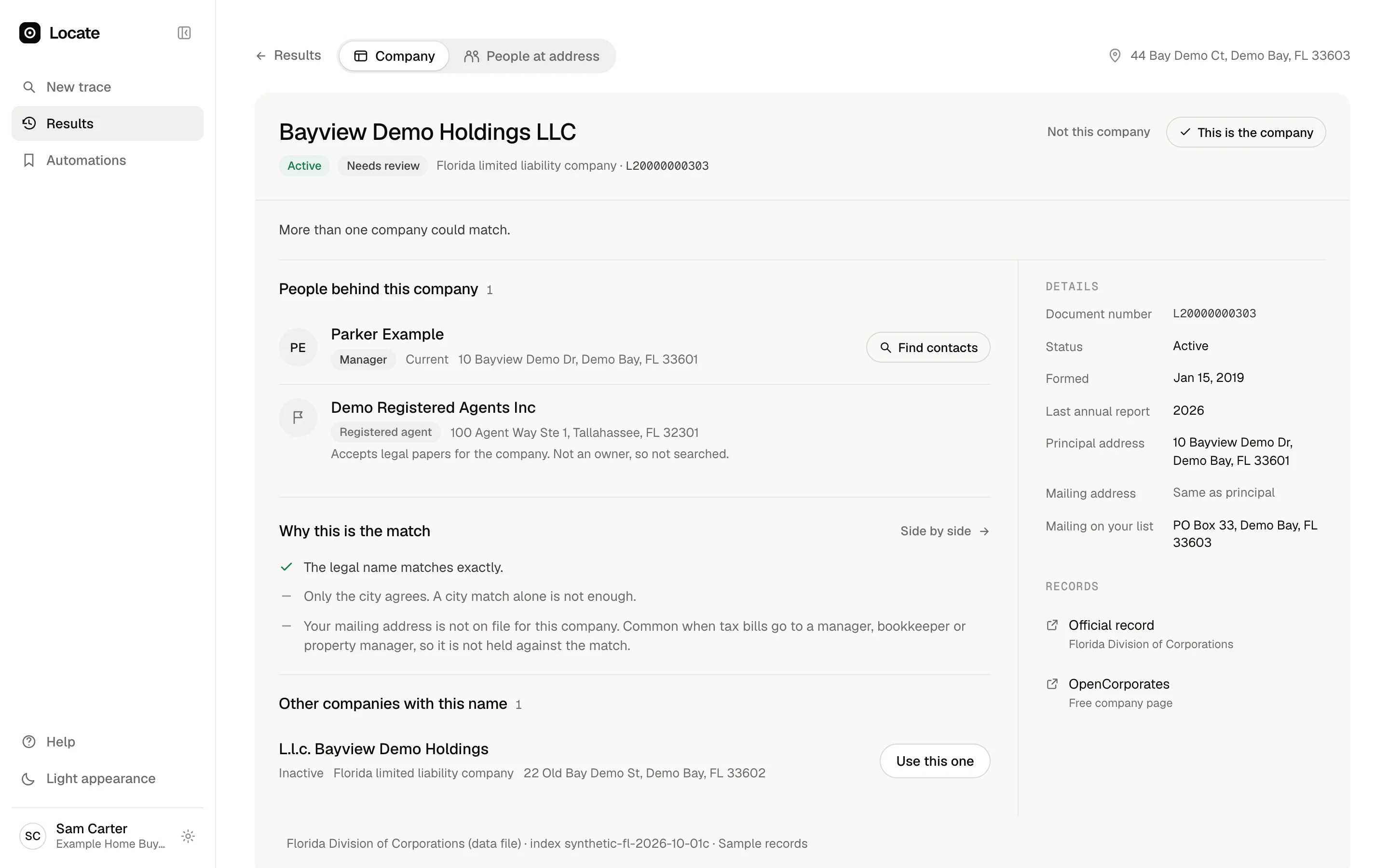Click the settings gear beside Sam Carter
1389x868 pixels.
pos(188,836)
